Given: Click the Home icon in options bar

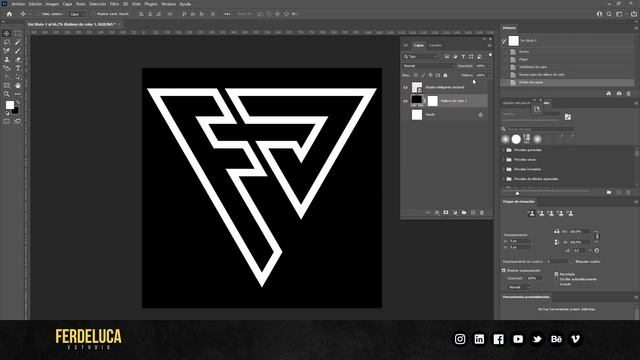Looking at the screenshot, I should [x=9, y=14].
